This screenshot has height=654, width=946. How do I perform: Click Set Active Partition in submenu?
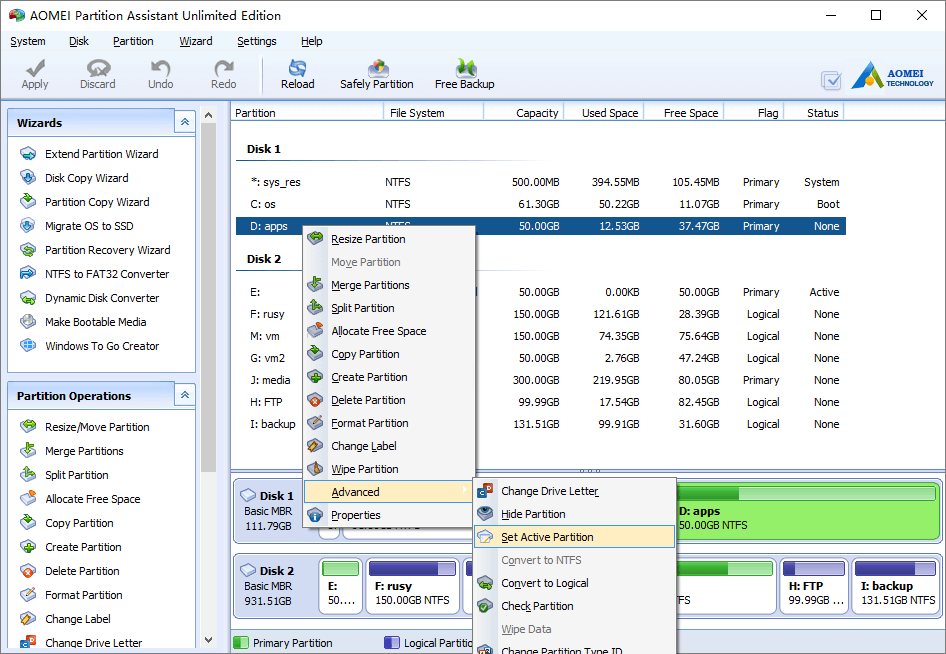coord(574,537)
